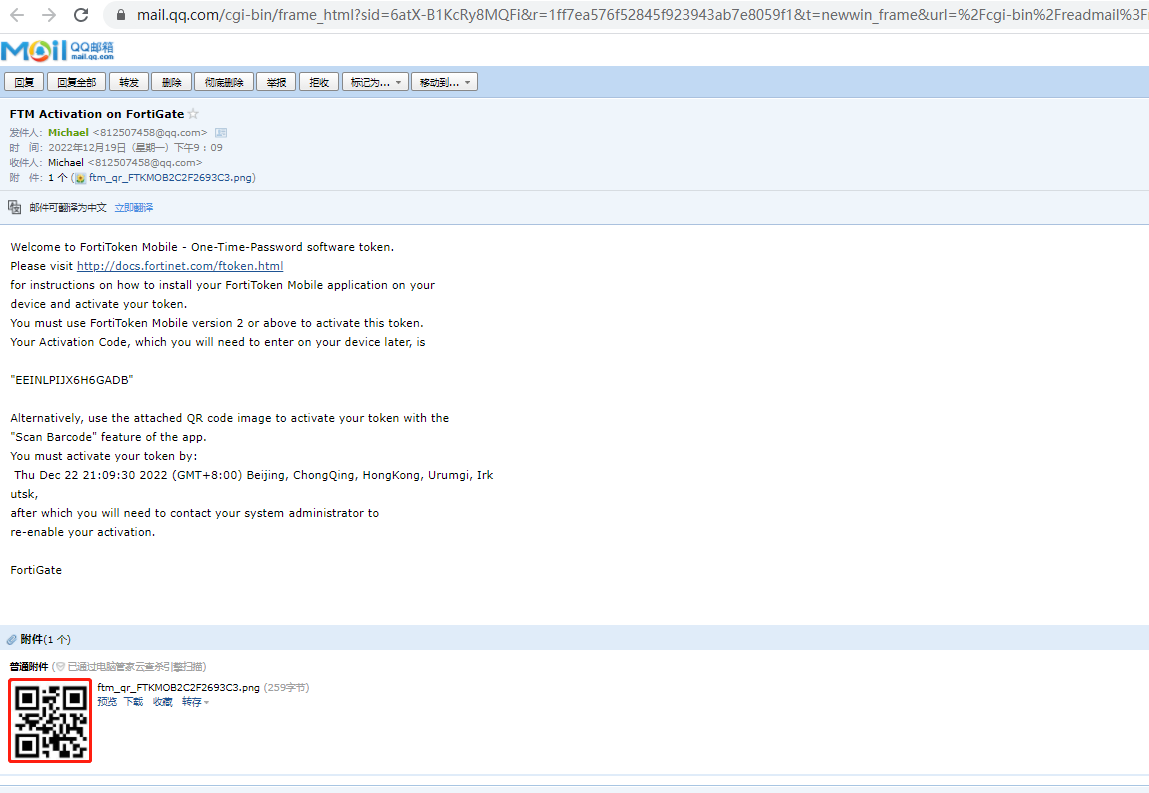
Task: Click 立即翻译 (Translate now) link
Action: 134,208
